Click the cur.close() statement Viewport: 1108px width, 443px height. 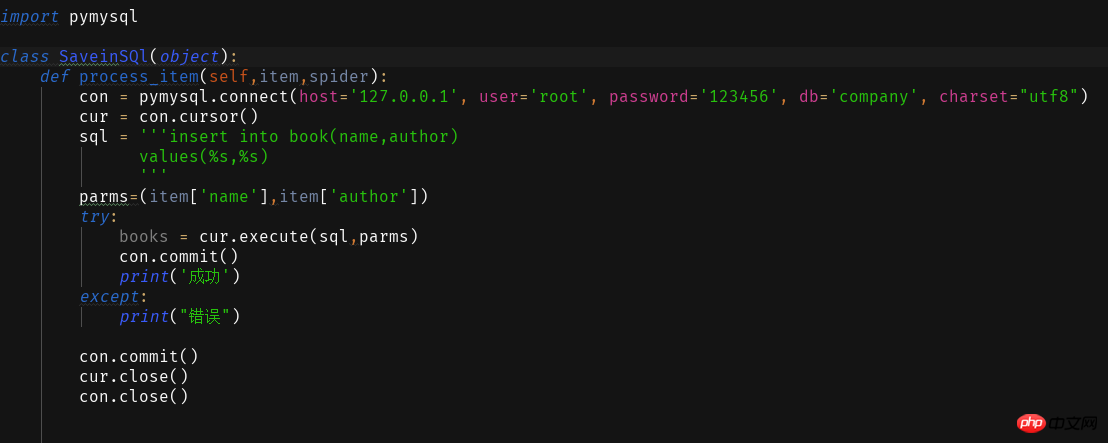point(134,376)
